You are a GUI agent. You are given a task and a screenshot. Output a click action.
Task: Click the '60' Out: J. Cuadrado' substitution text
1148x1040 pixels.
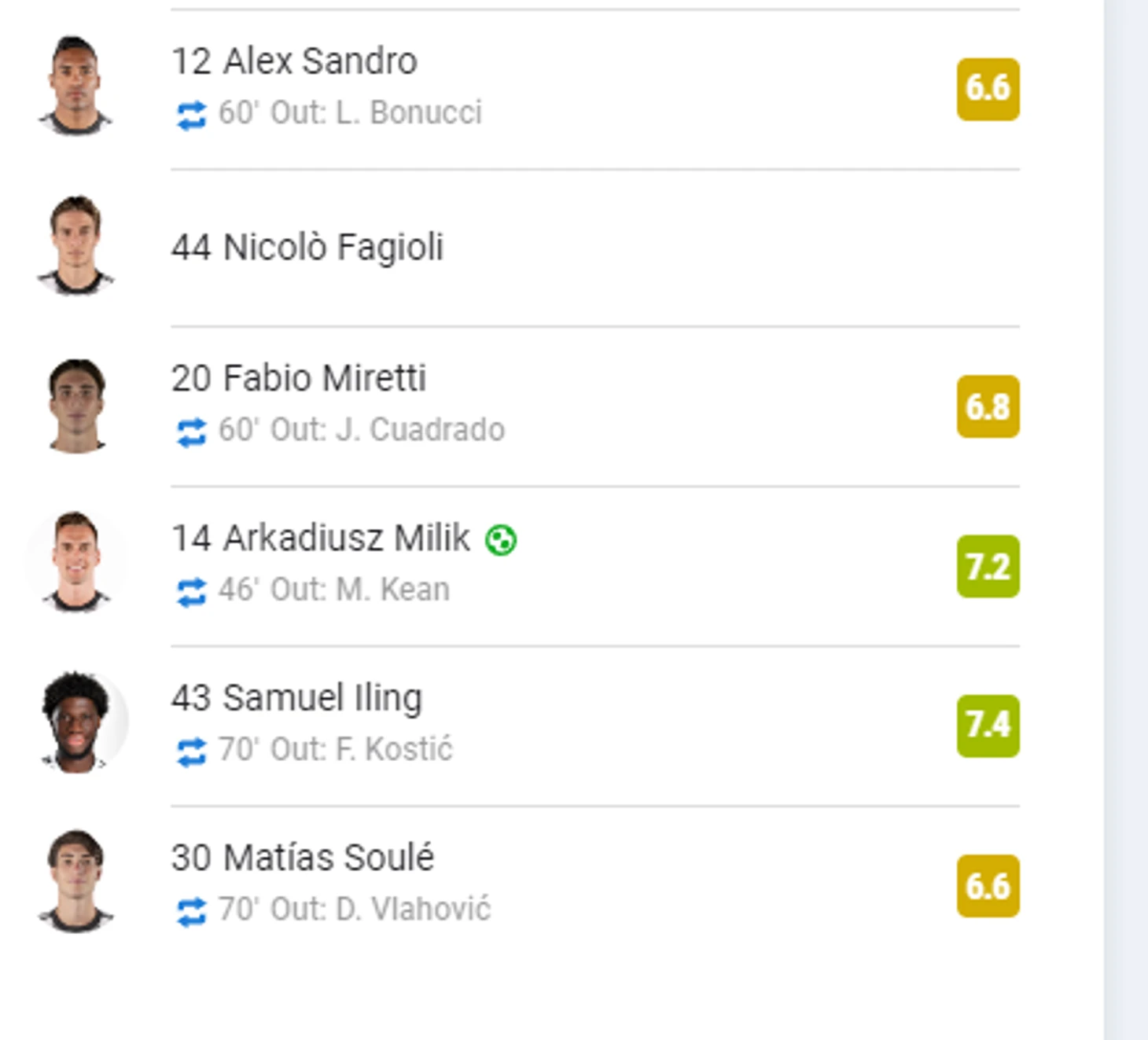(362, 430)
